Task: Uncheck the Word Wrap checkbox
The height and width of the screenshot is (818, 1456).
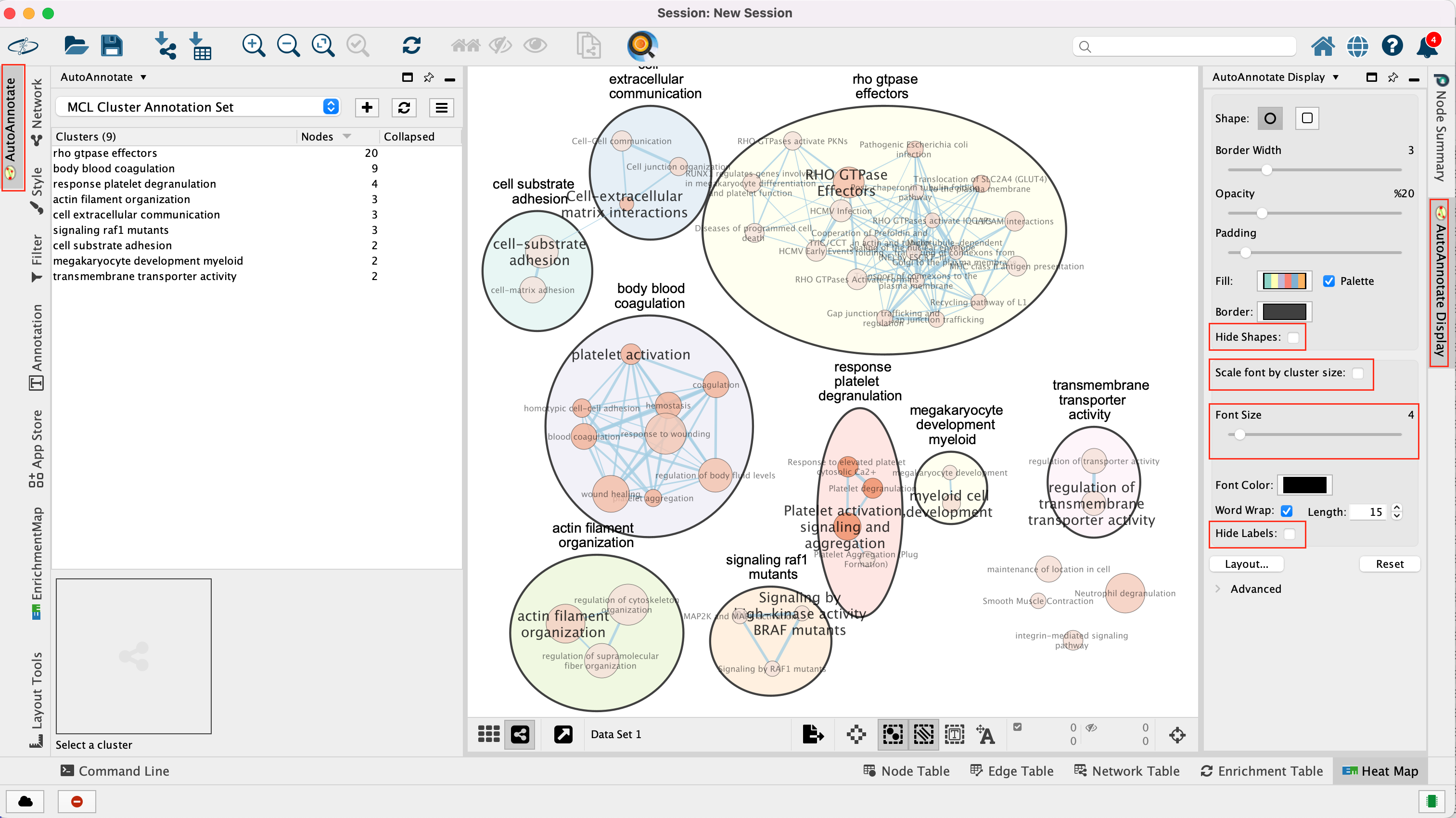Action: [x=1287, y=511]
